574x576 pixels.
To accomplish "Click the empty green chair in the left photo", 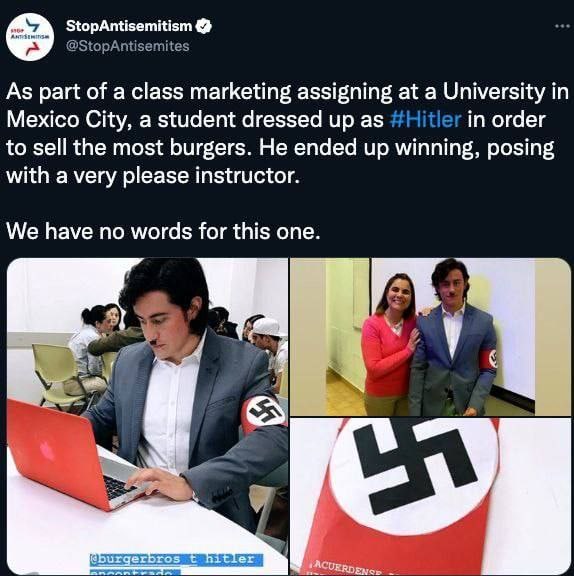I will (x=55, y=375).
